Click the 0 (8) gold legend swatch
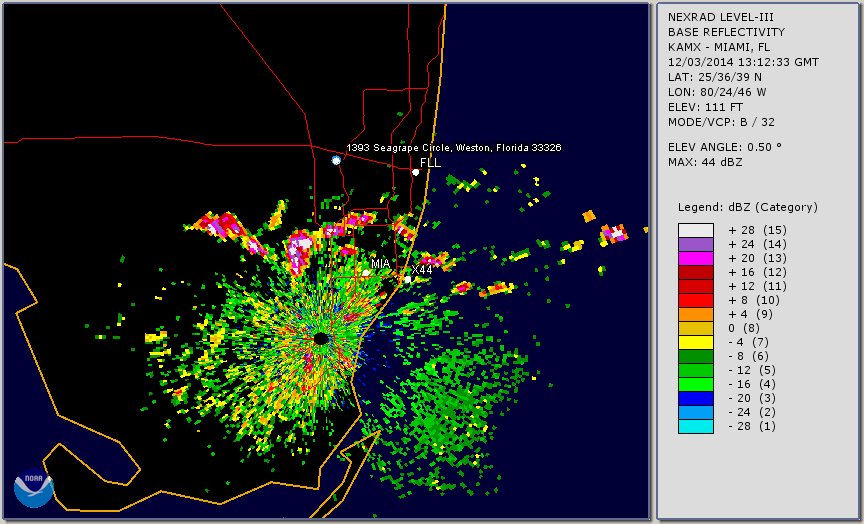This screenshot has width=864, height=524. click(x=696, y=328)
